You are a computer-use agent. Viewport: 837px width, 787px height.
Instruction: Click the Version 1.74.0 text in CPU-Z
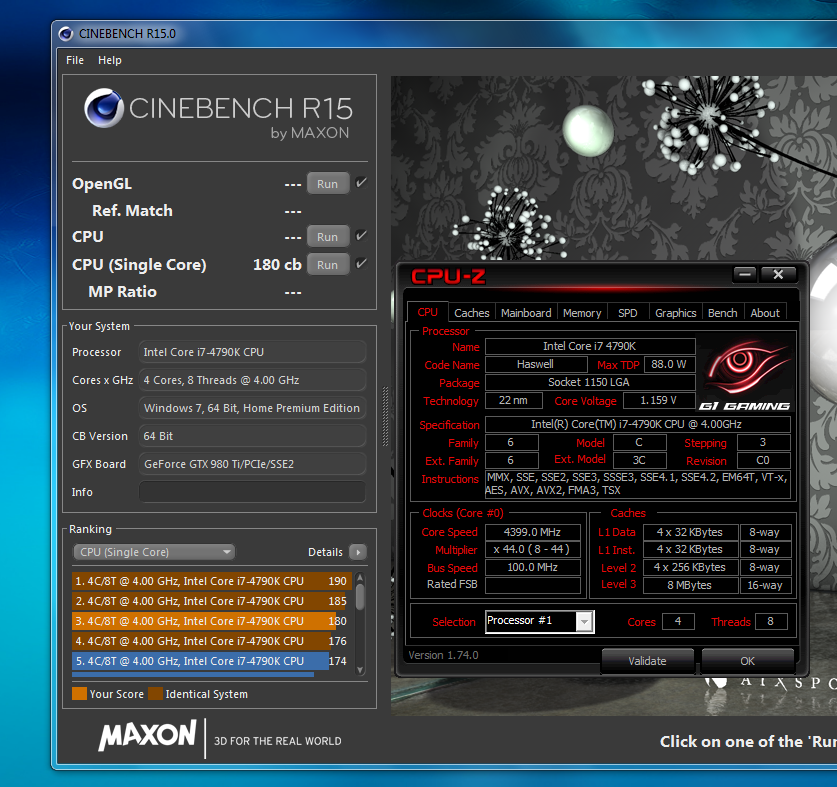443,655
